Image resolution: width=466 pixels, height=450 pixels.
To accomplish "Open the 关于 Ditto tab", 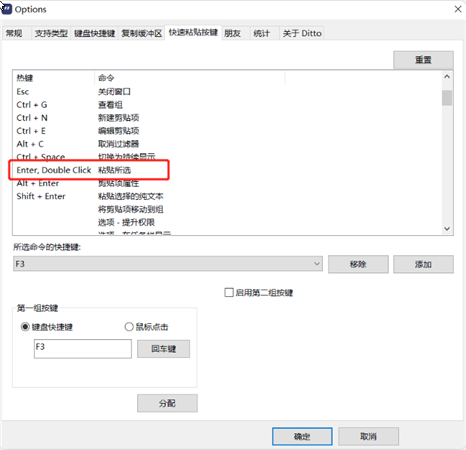I will point(302,33).
